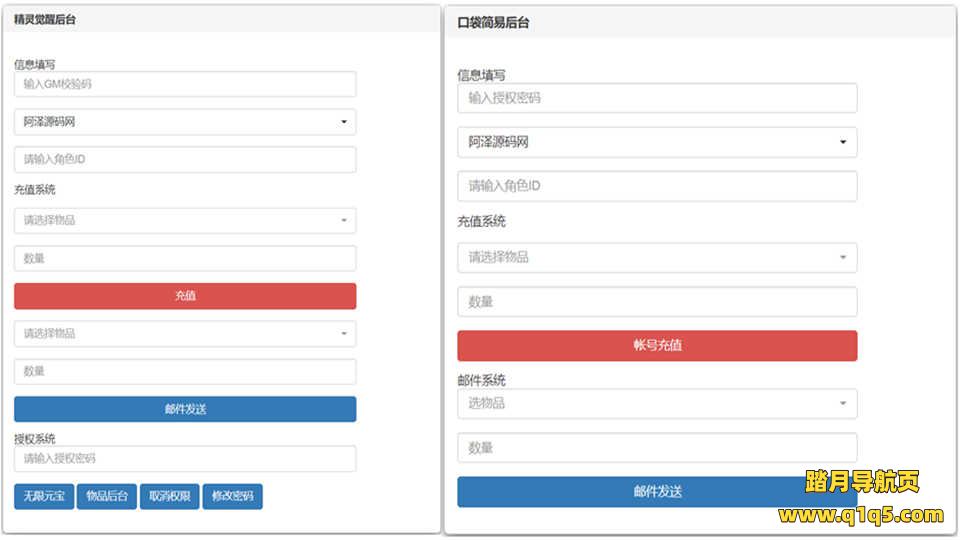Click 邮件发送 button in 口袋简易后台 panel

coord(657,492)
